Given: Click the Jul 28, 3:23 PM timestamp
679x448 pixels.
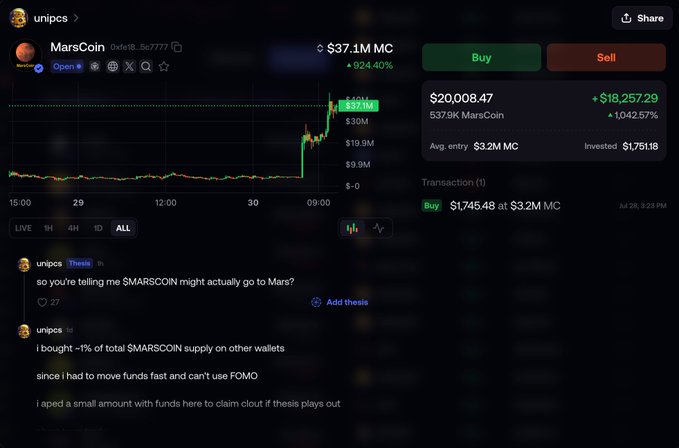Looking at the screenshot, I should click(x=643, y=206).
